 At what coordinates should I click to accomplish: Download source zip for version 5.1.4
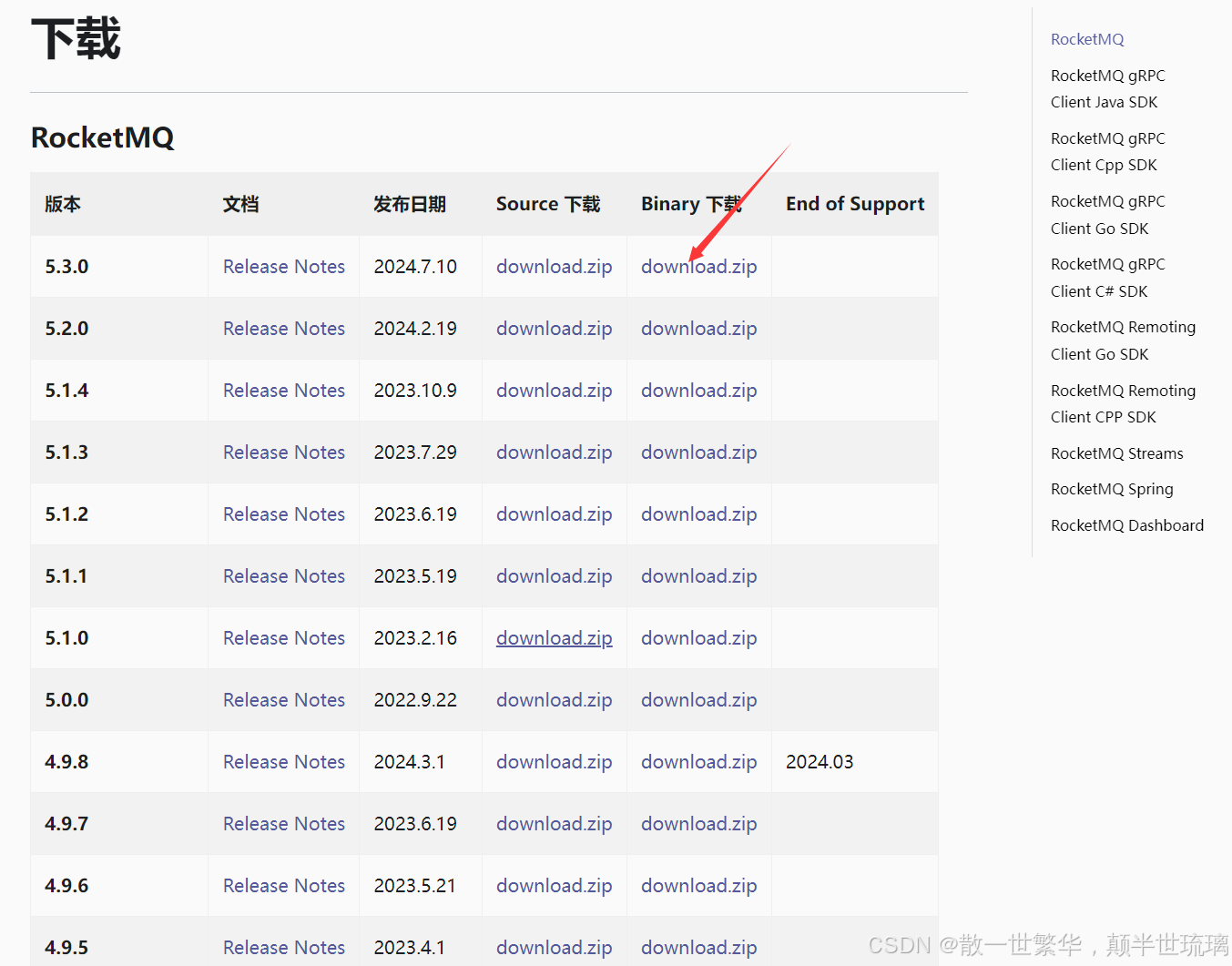554,391
